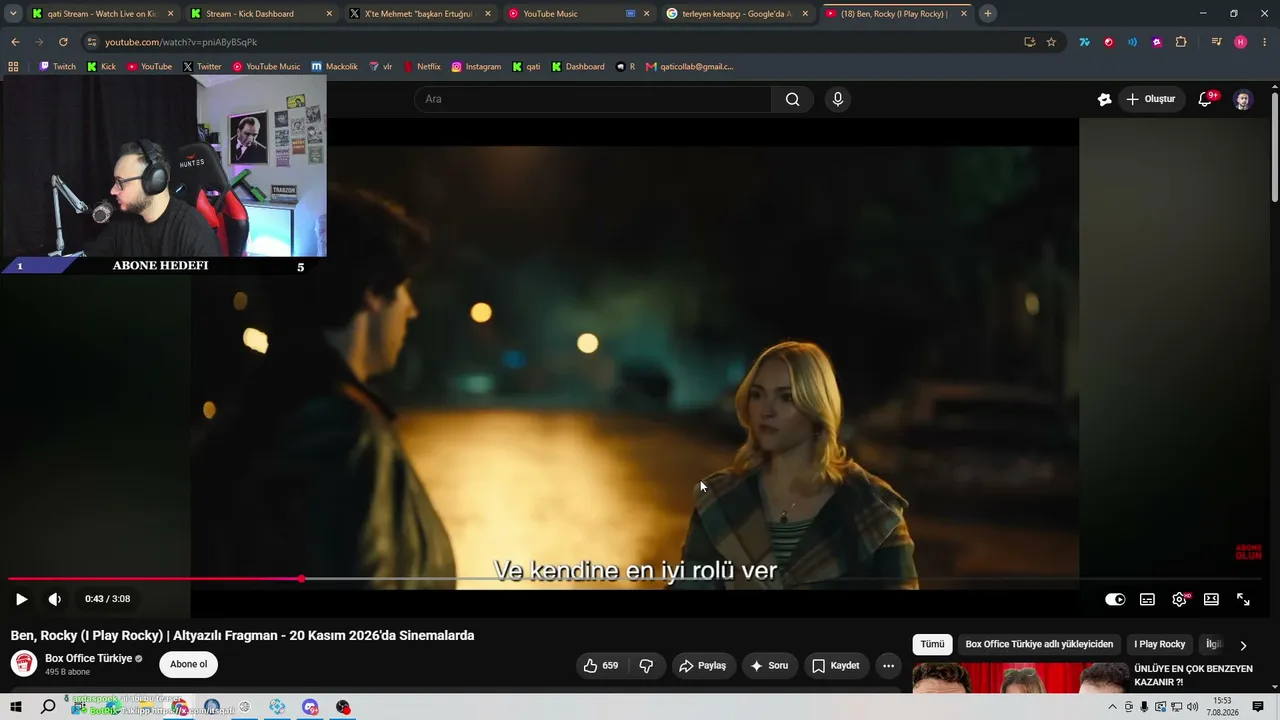Open the Dashboard bookmark
Image resolution: width=1280 pixels, height=720 pixels.
tap(578, 67)
